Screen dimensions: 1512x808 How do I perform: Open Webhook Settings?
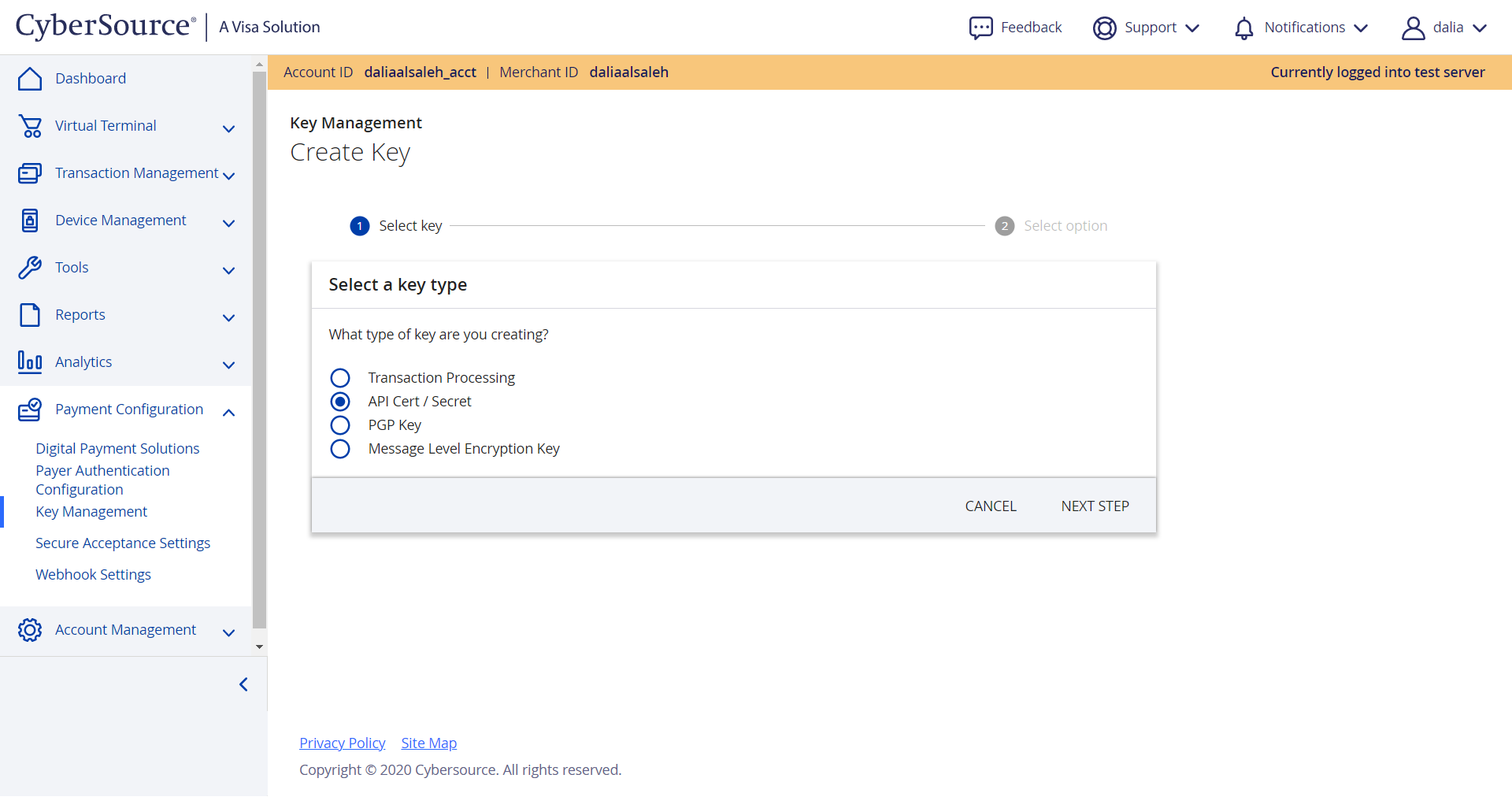pos(93,575)
